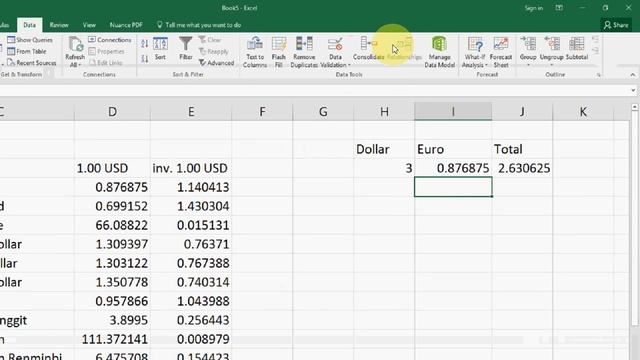Select column K header
Screen dimensions: 640x360
pyautogui.click(x=583, y=111)
